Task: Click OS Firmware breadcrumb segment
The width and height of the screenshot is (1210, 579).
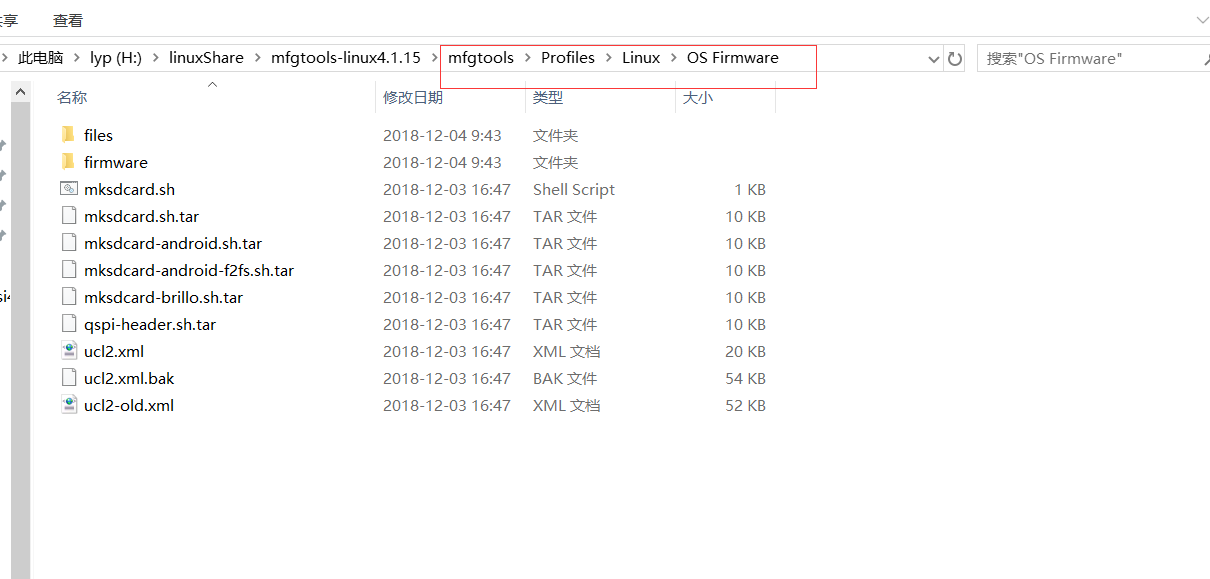Action: [x=732, y=58]
